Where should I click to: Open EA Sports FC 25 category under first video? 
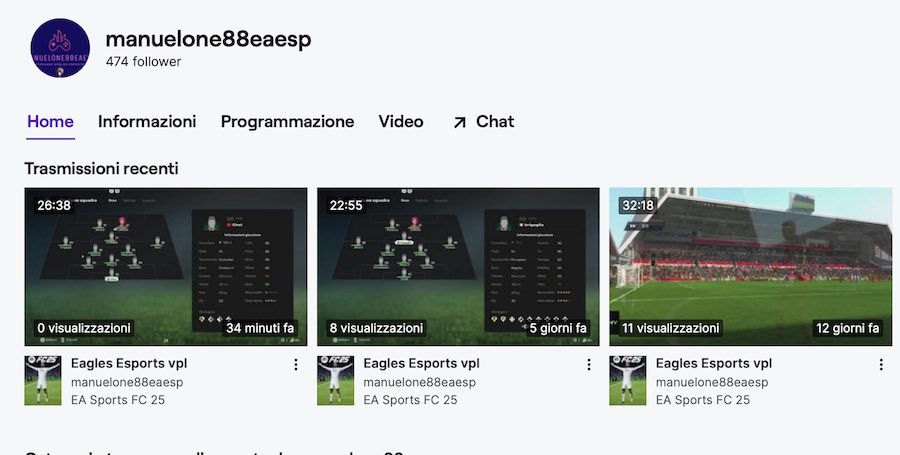coord(118,400)
